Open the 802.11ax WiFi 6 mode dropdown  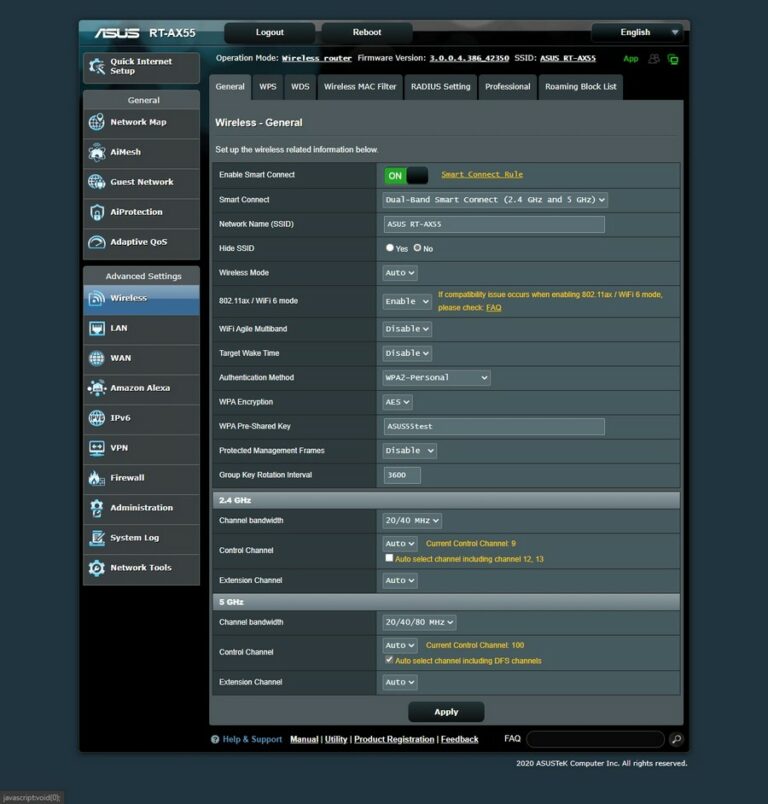click(x=407, y=301)
